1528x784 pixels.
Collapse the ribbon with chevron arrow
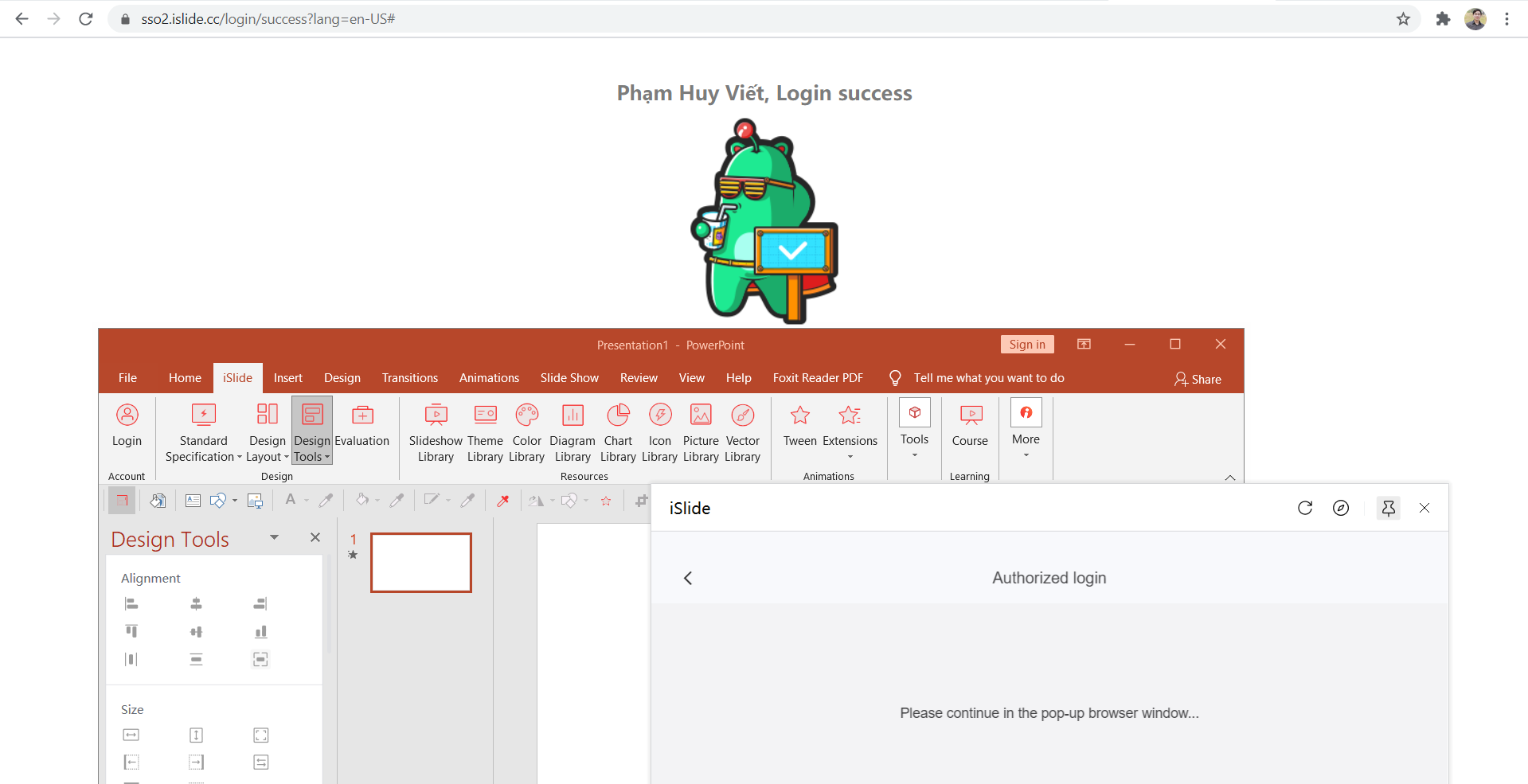pyautogui.click(x=1230, y=478)
